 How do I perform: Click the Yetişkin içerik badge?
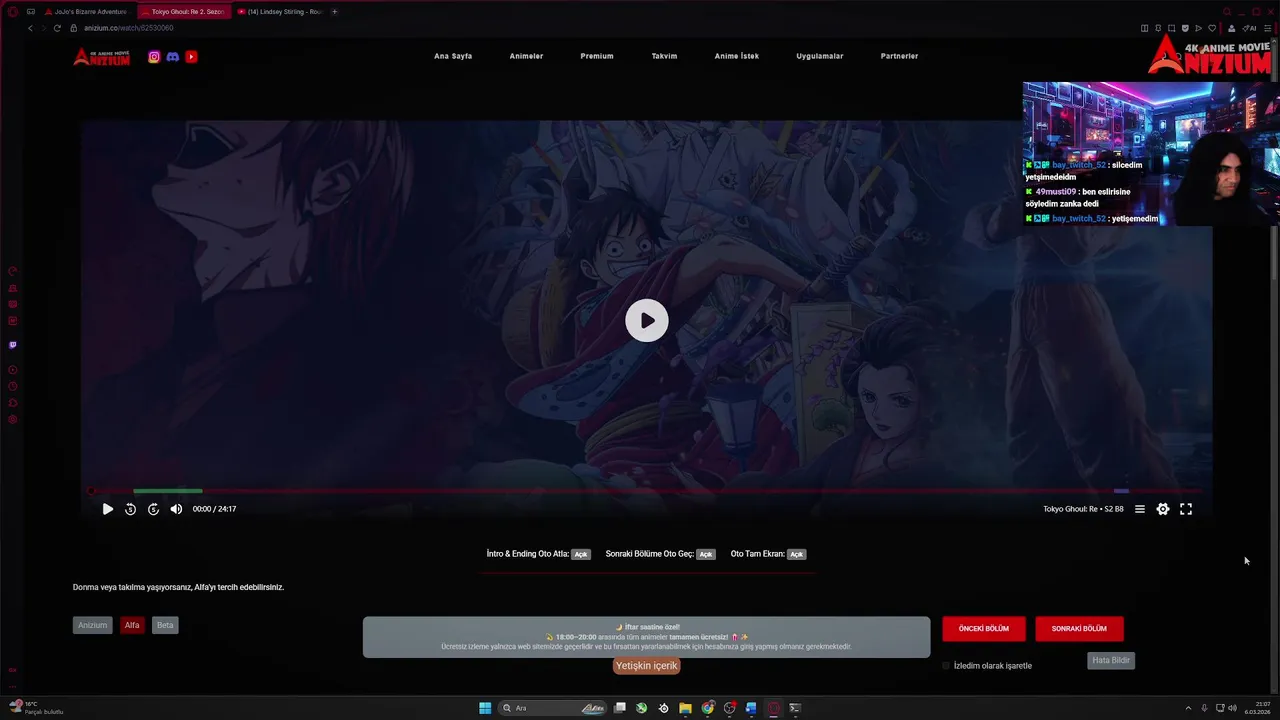pos(646,666)
